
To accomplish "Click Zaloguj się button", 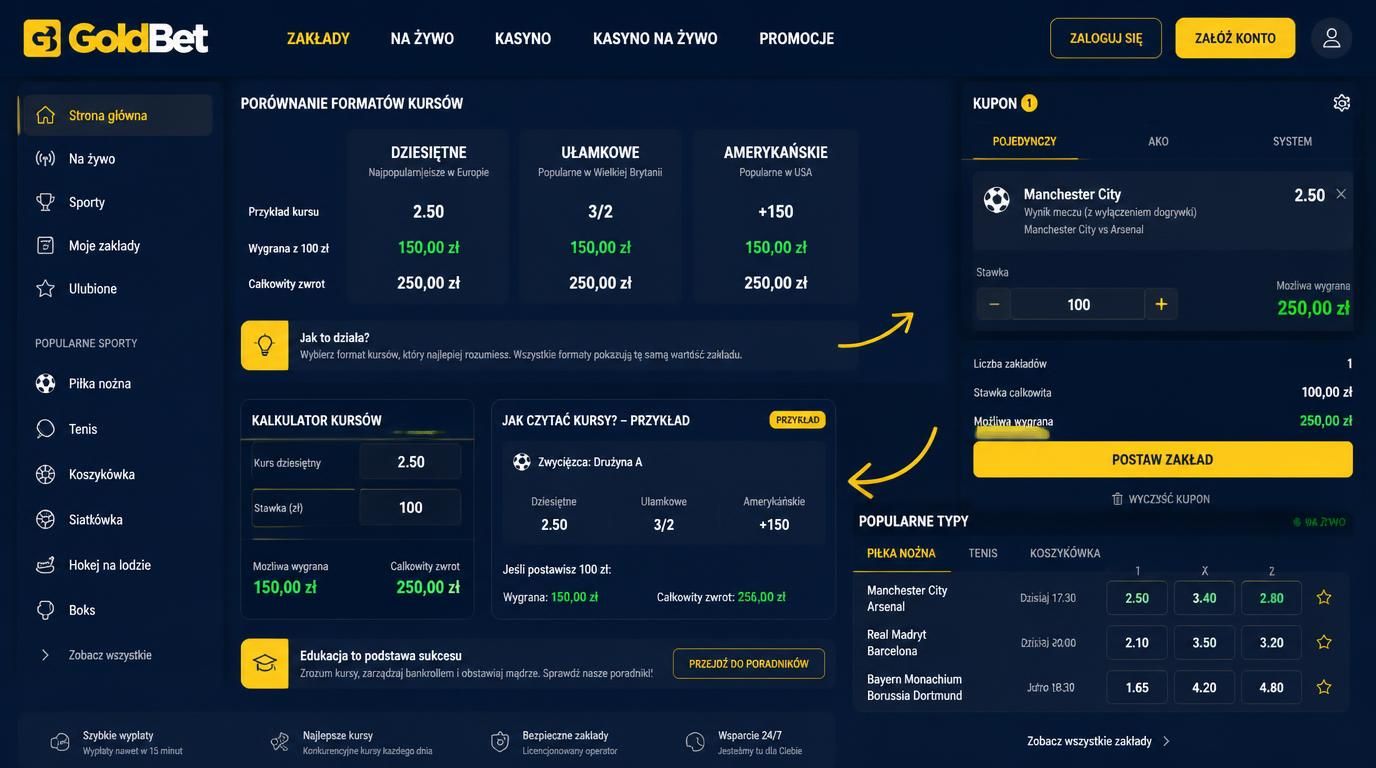I will click(x=1106, y=38).
